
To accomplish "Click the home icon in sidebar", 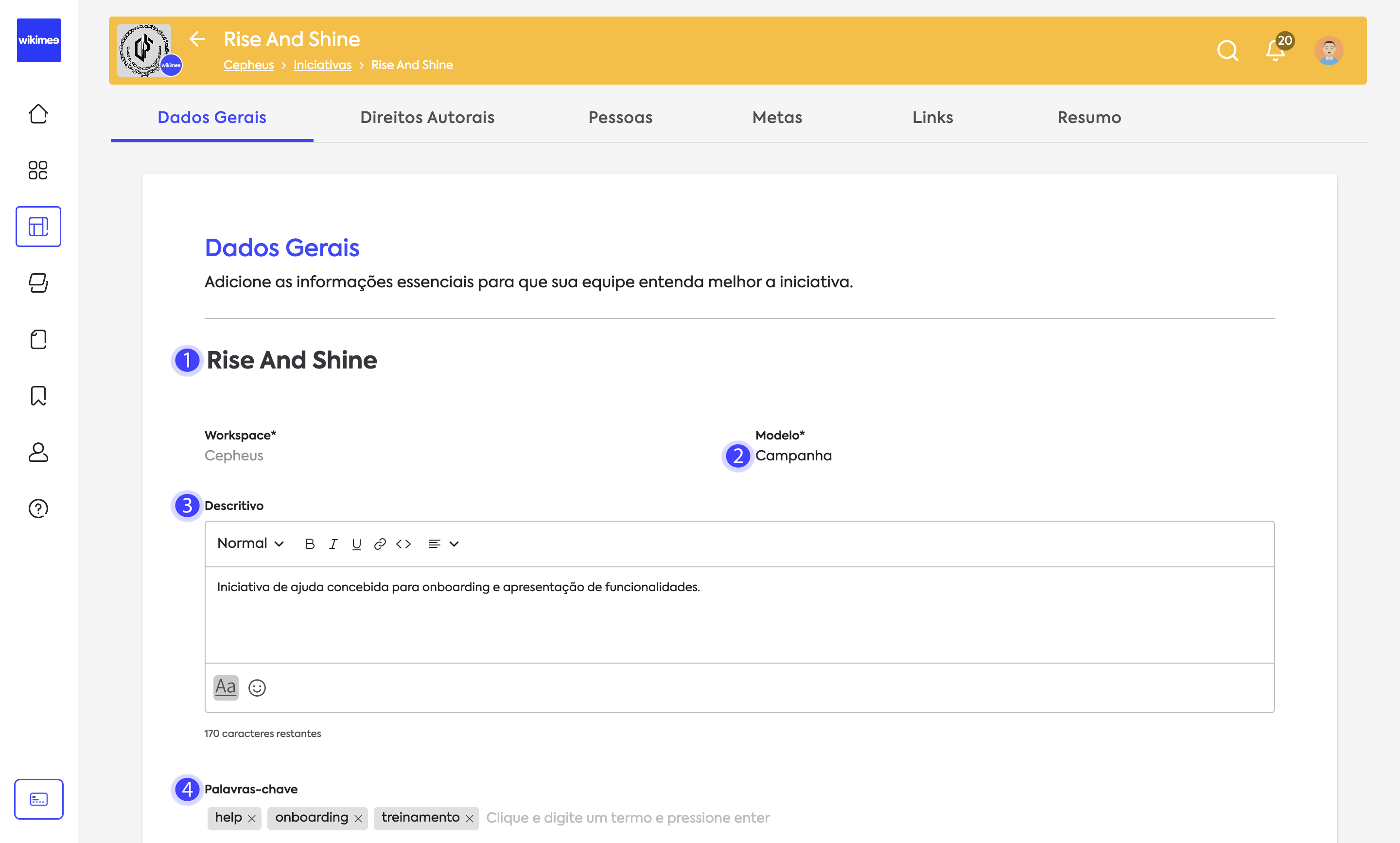I will coord(38,114).
